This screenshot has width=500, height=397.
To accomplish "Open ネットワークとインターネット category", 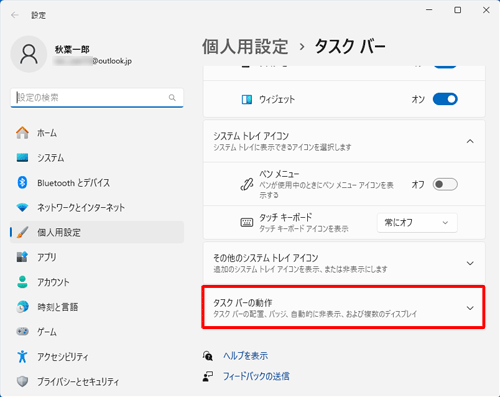I will [97, 207].
